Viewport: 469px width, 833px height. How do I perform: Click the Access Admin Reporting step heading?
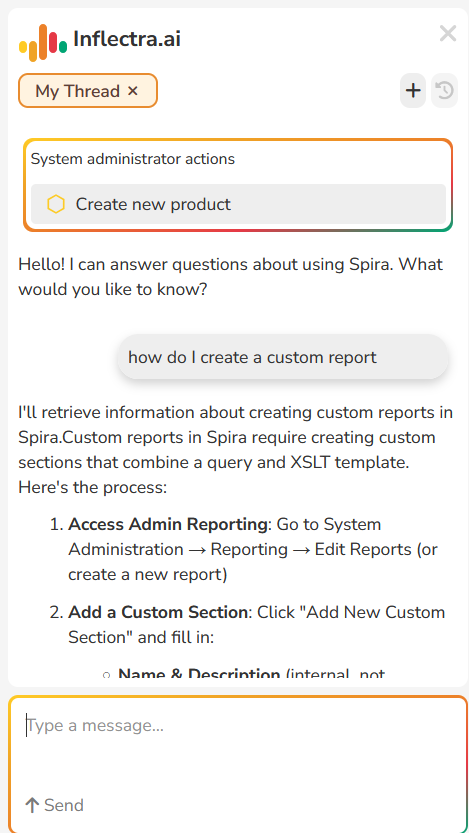tap(168, 524)
